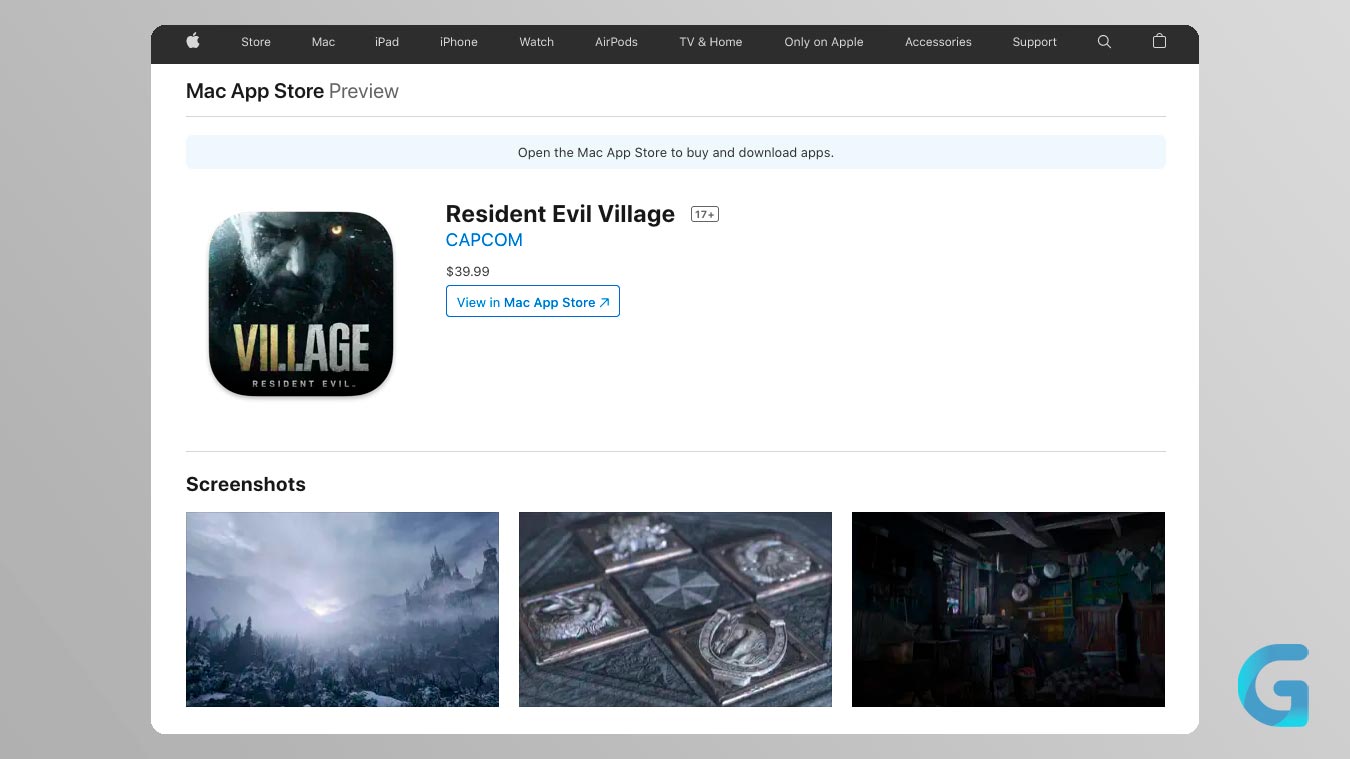Open the Watch nav item
1350x759 pixels.
point(536,42)
